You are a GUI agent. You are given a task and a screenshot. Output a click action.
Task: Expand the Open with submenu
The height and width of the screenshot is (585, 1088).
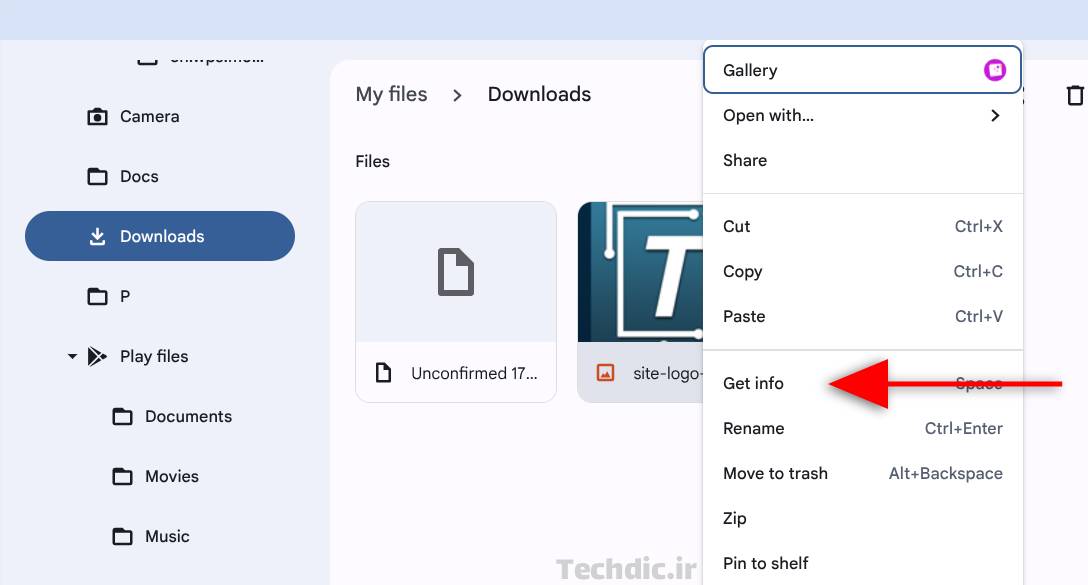(x=994, y=115)
